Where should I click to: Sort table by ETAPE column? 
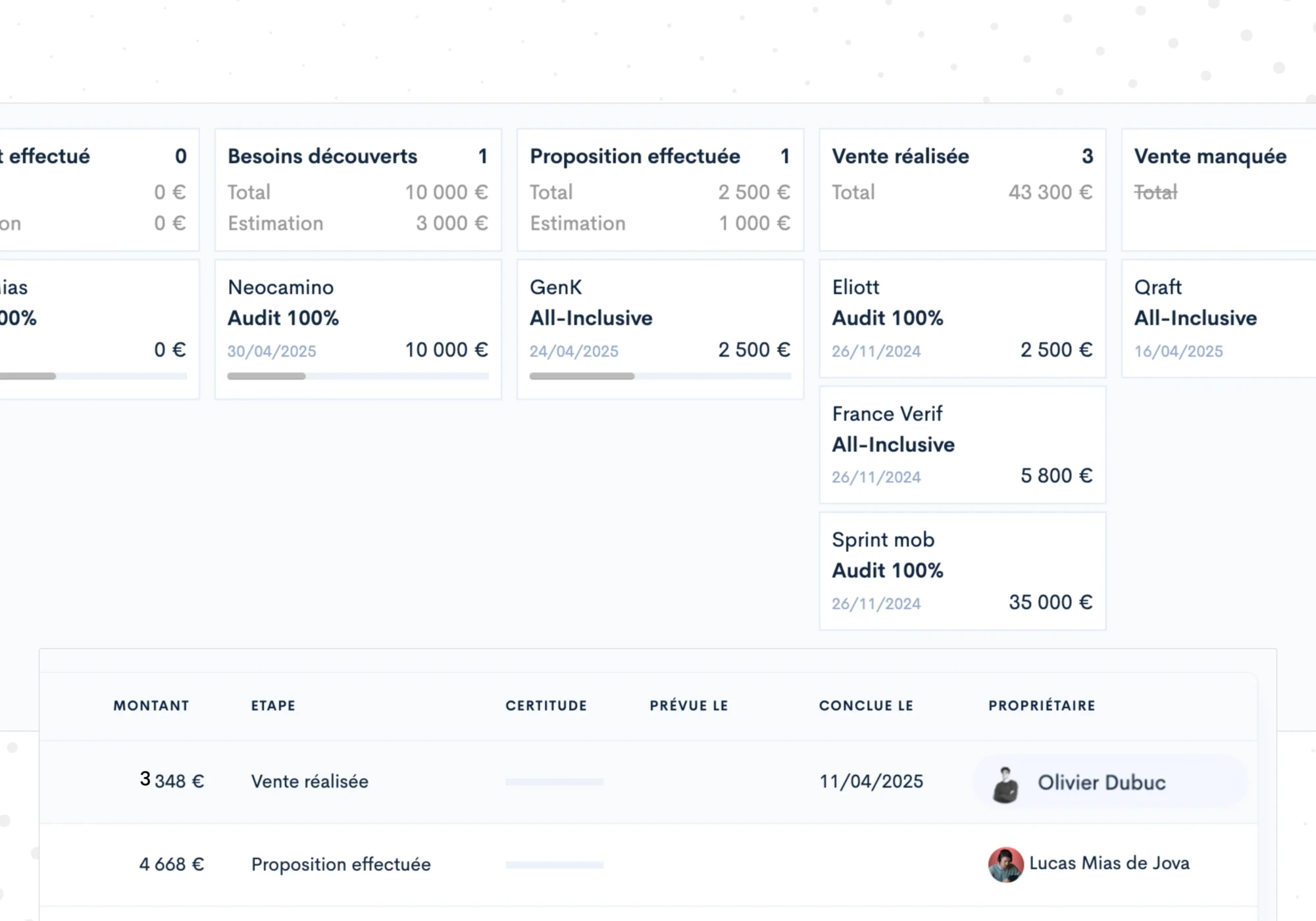pos(273,706)
